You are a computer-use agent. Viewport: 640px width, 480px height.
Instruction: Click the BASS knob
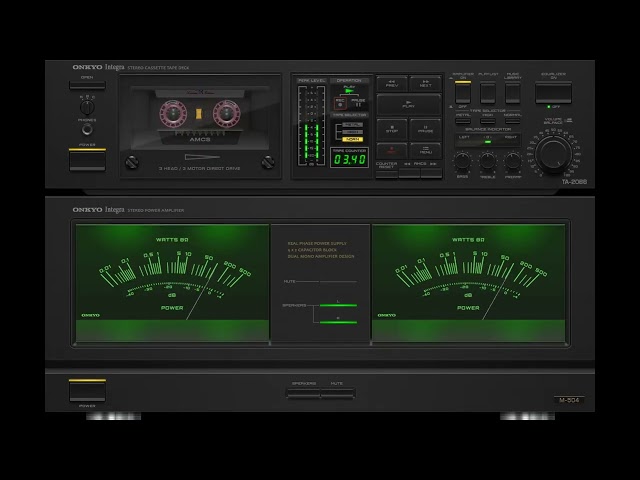click(x=462, y=161)
